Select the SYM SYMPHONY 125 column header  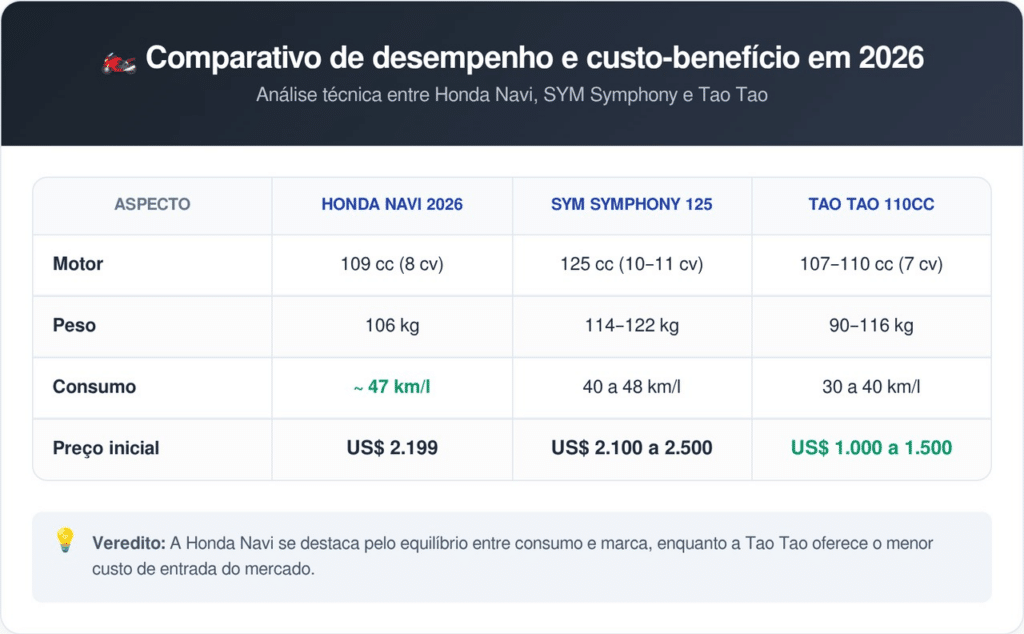click(631, 204)
